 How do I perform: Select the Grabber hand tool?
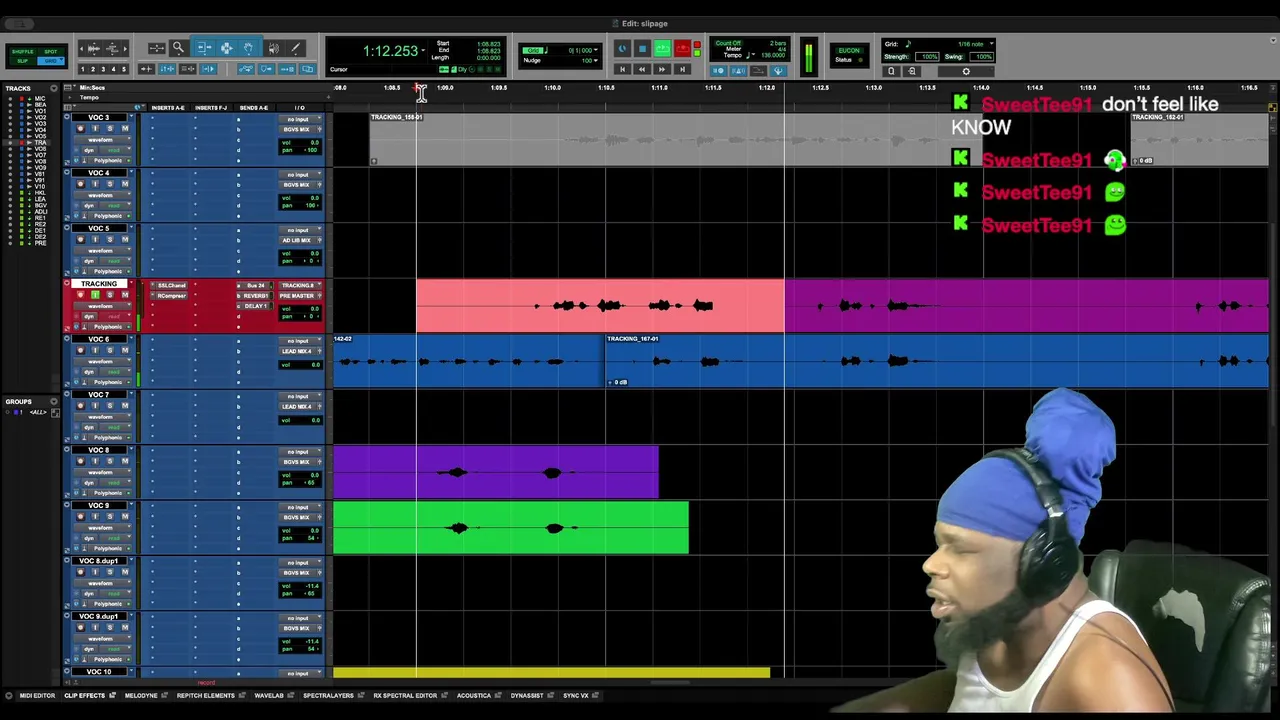tap(248, 47)
